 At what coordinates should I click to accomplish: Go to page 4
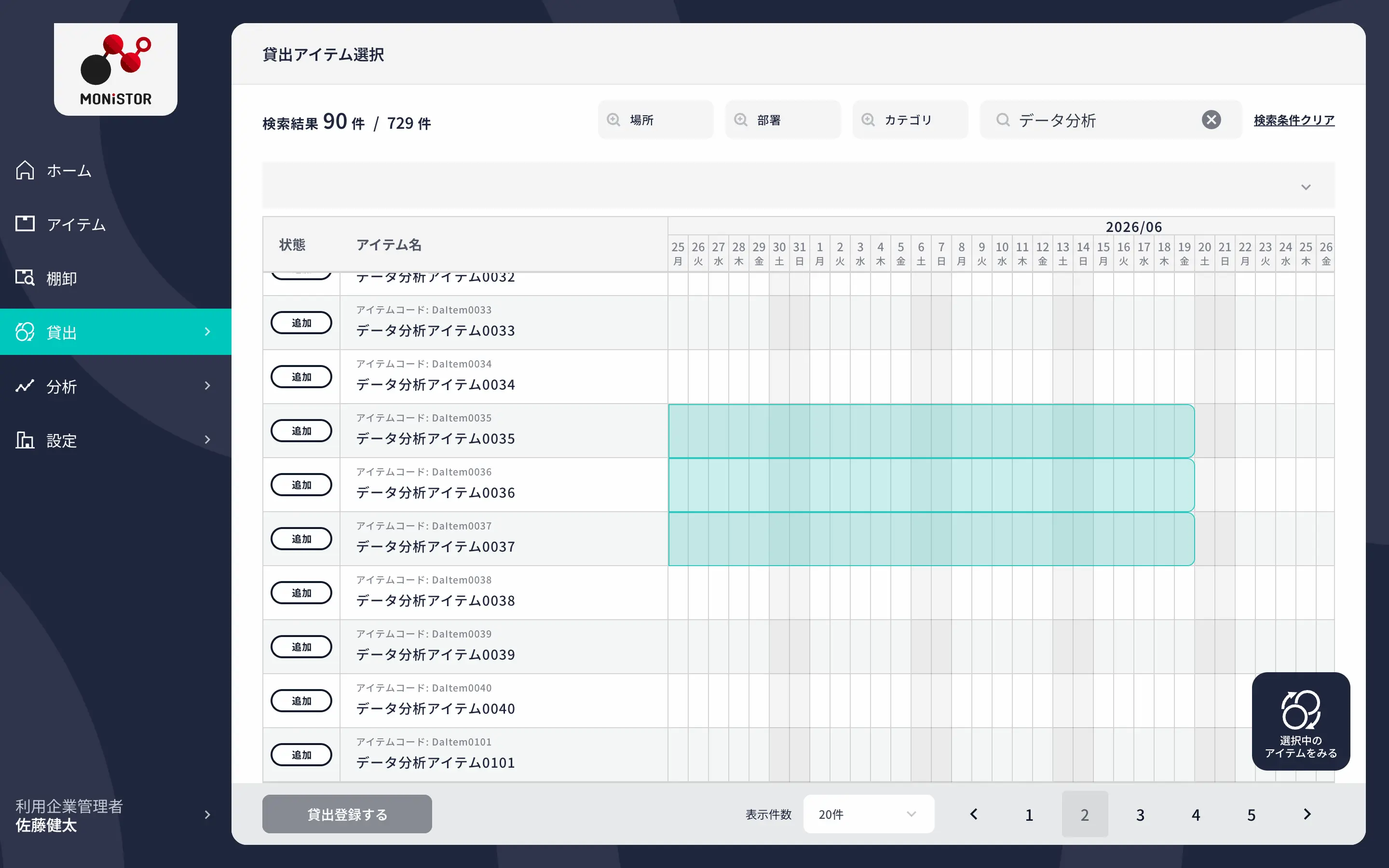[x=1196, y=814]
